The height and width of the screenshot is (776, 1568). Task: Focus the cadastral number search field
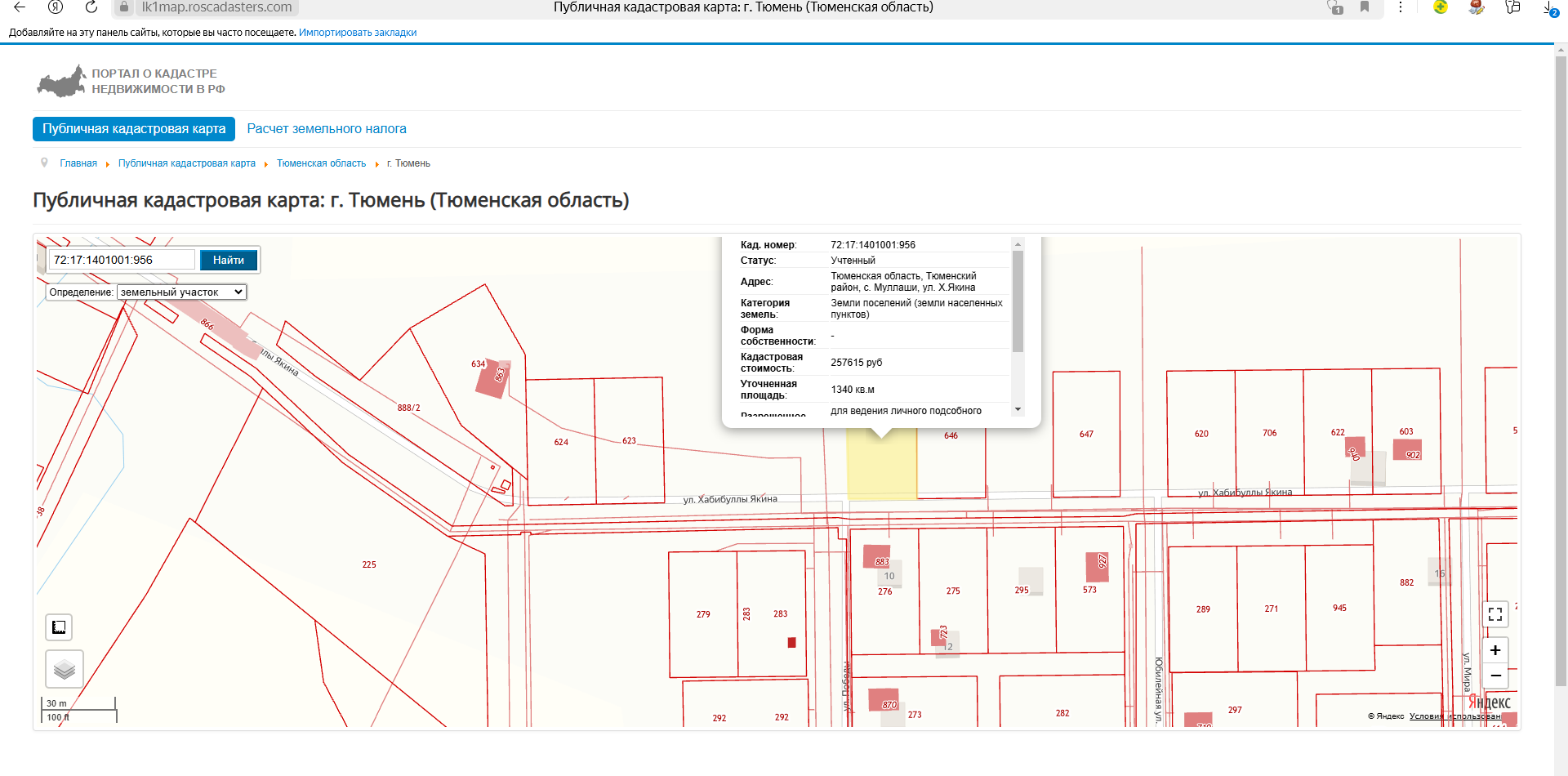[122, 260]
